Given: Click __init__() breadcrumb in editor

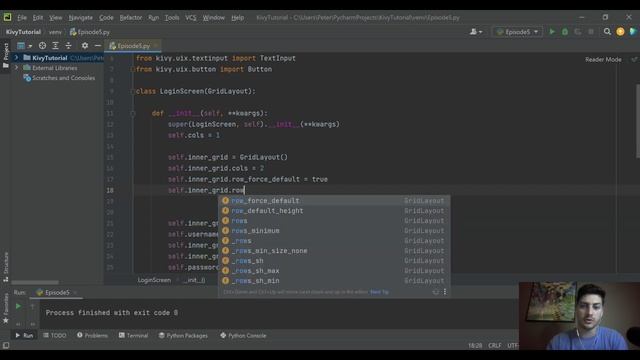Looking at the screenshot, I should tap(194, 280).
